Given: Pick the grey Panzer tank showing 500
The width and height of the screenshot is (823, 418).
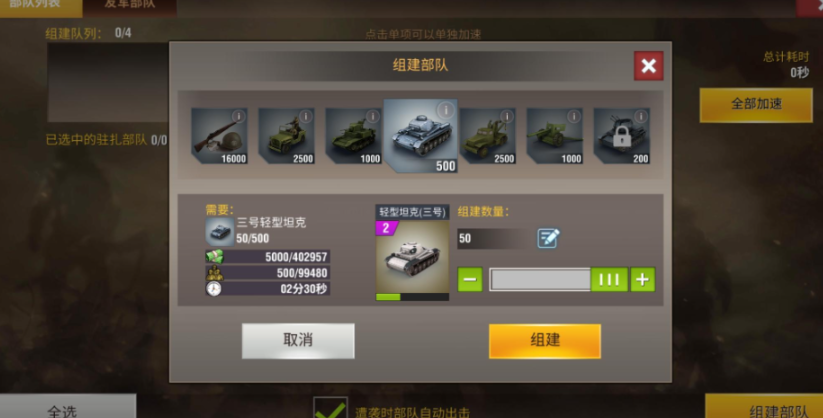Looking at the screenshot, I should [x=420, y=136].
